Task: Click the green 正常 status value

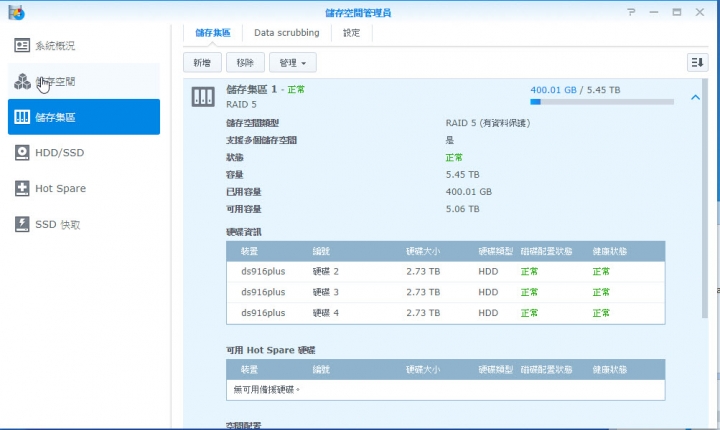Action: 454,158
